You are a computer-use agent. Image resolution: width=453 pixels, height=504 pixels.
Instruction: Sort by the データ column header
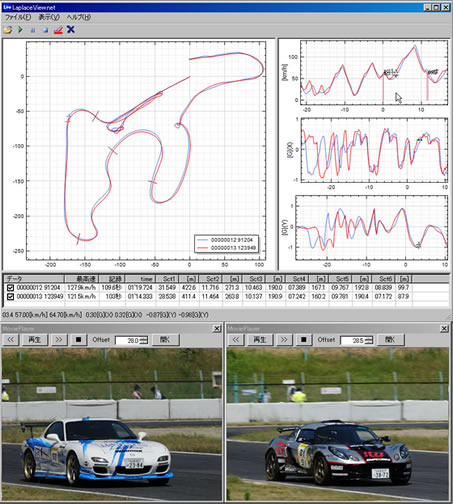tap(33, 279)
